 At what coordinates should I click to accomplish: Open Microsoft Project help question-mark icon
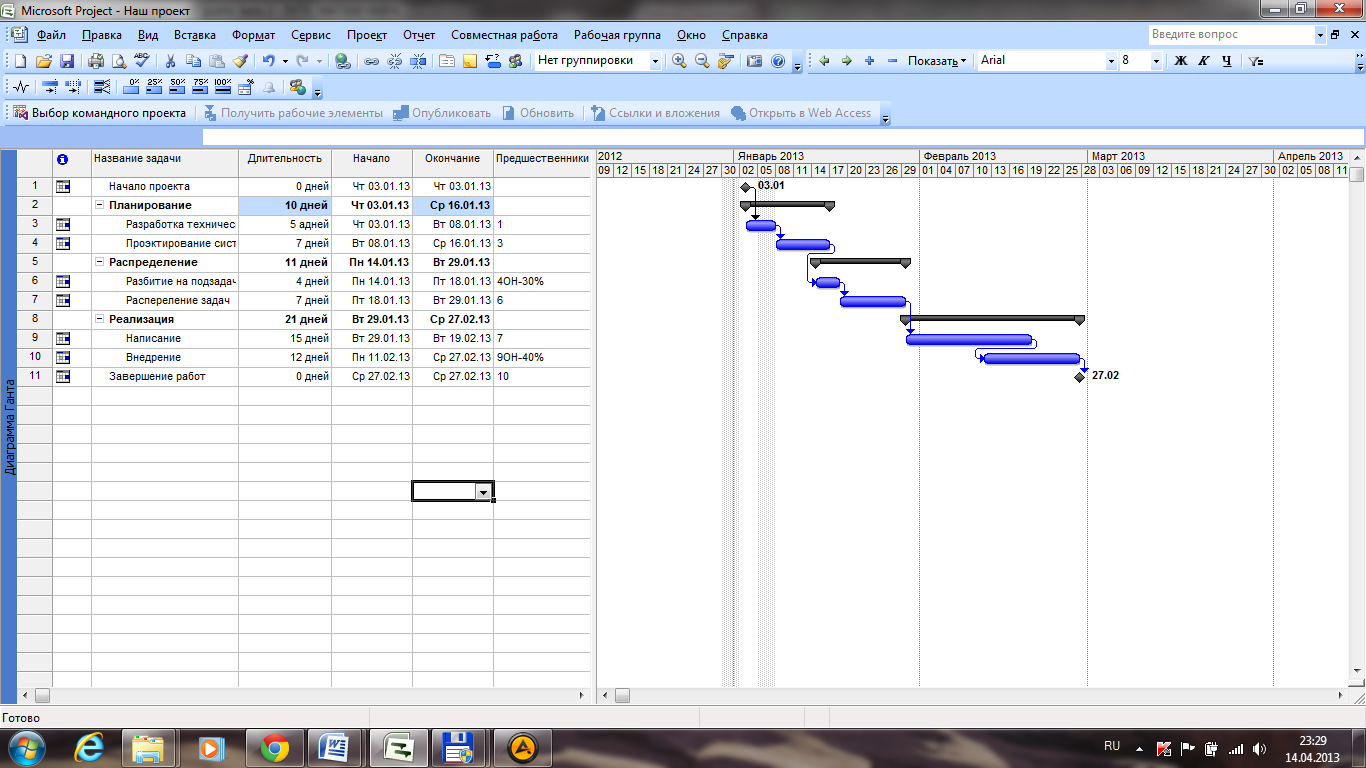[x=778, y=61]
